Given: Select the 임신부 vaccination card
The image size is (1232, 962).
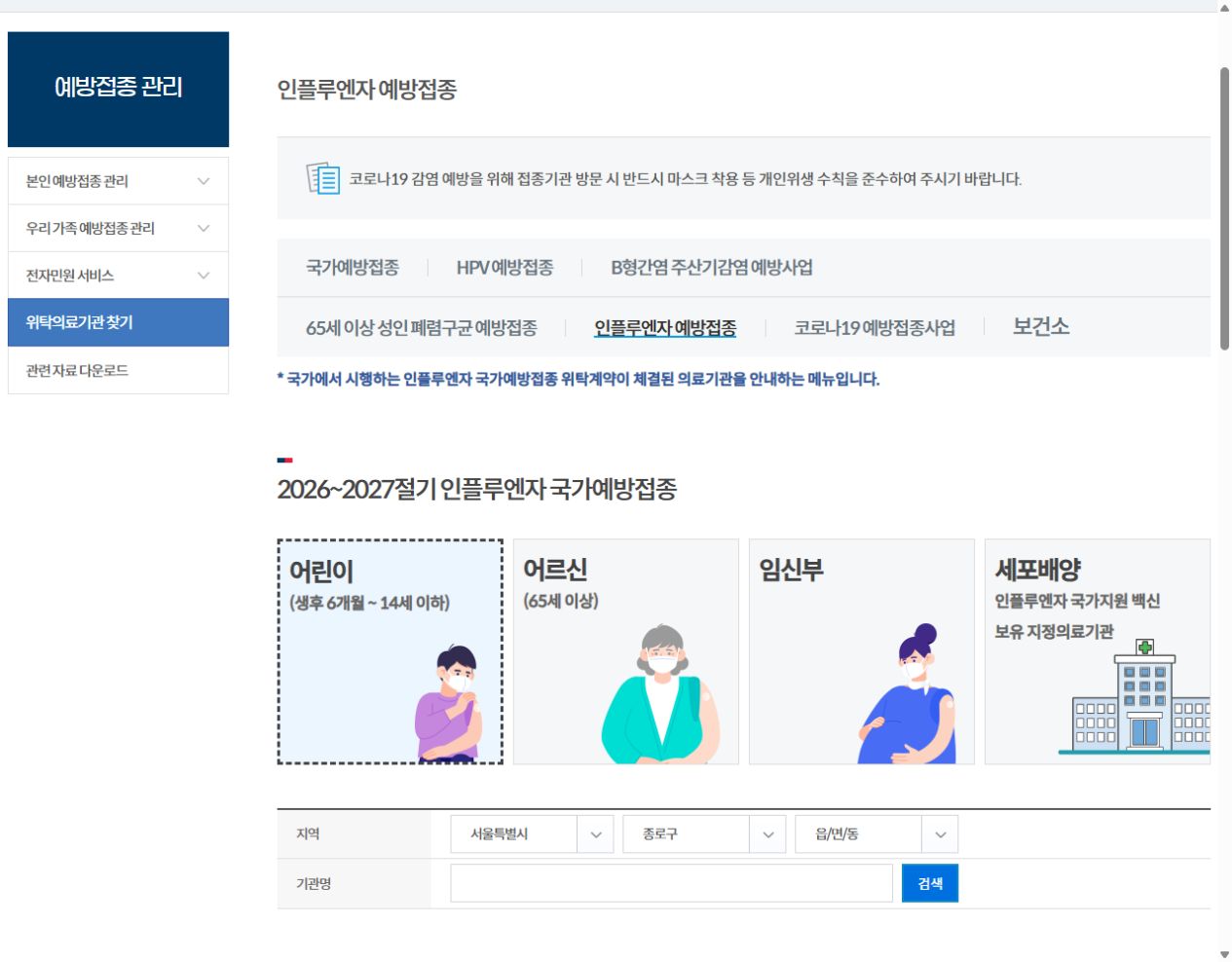Looking at the screenshot, I should (x=862, y=651).
